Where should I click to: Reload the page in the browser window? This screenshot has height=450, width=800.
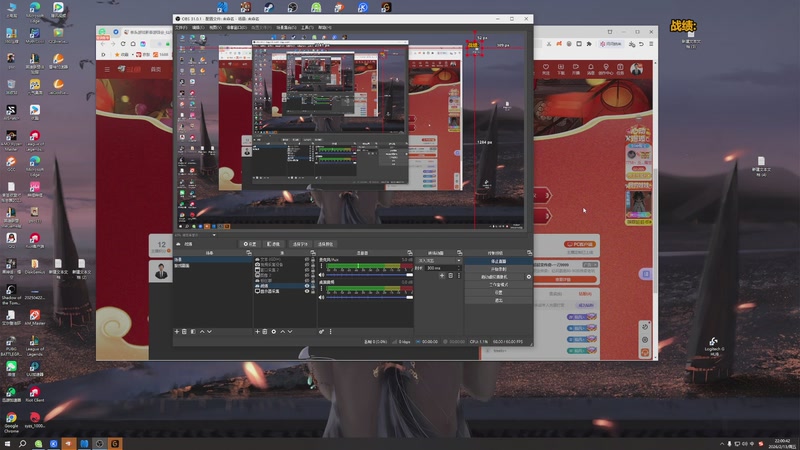tap(123, 44)
